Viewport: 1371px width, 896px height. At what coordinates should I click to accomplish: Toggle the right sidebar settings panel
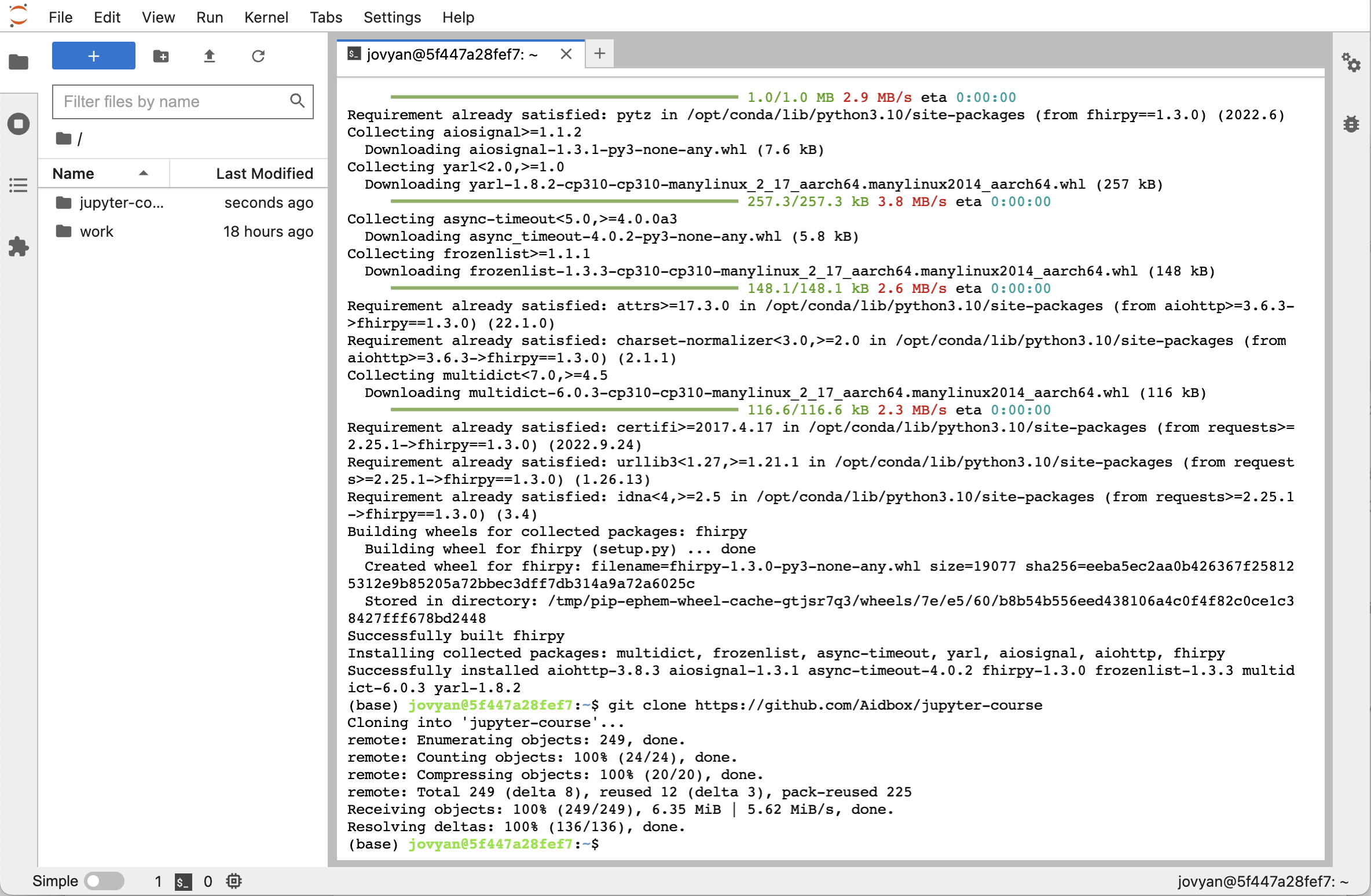pos(1351,62)
